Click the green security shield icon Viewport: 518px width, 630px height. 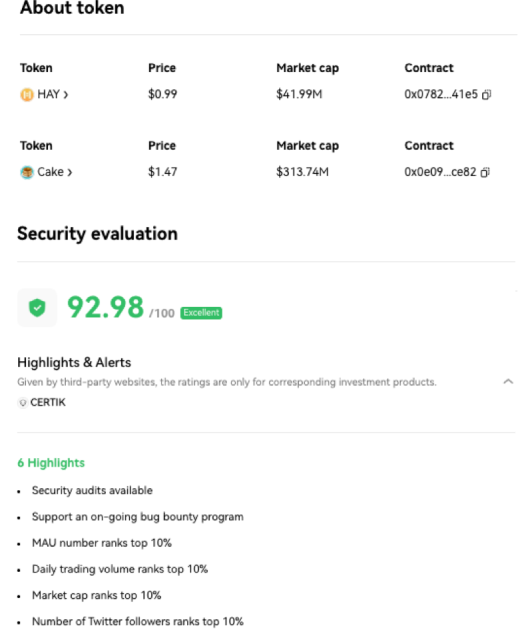pos(37,308)
